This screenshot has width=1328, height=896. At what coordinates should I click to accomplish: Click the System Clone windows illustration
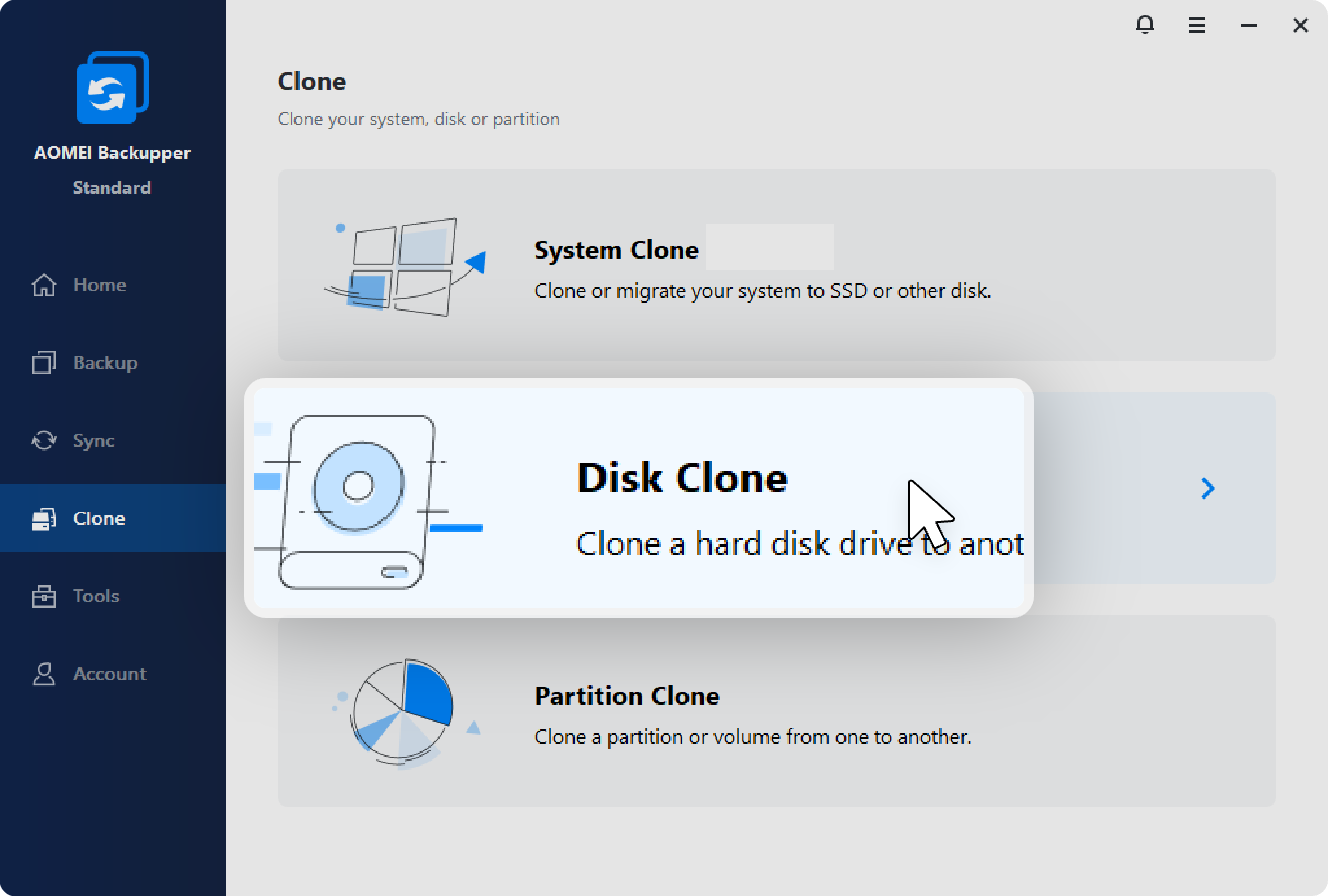point(402,266)
